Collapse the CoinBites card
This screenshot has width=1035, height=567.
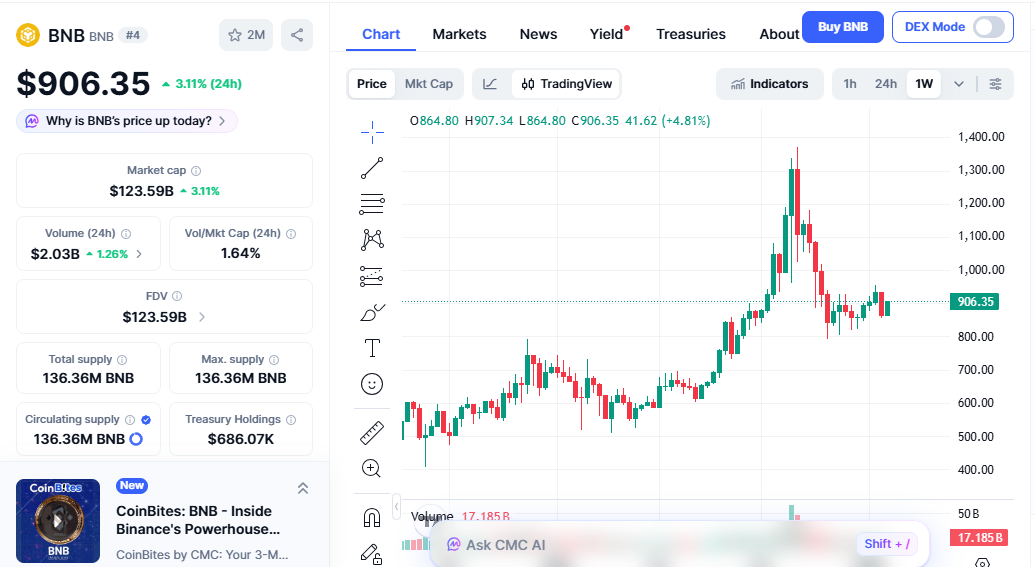click(303, 488)
